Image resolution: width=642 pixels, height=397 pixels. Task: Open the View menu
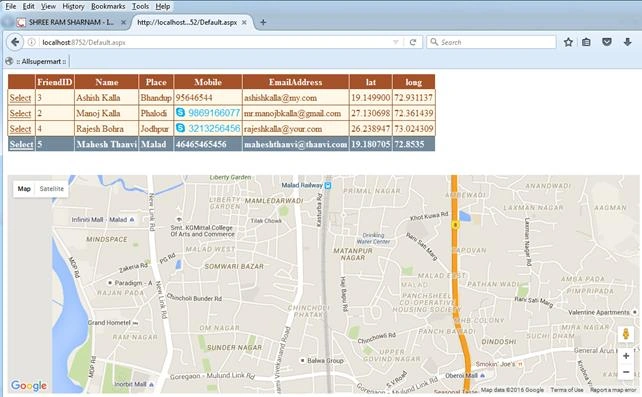[48, 6]
